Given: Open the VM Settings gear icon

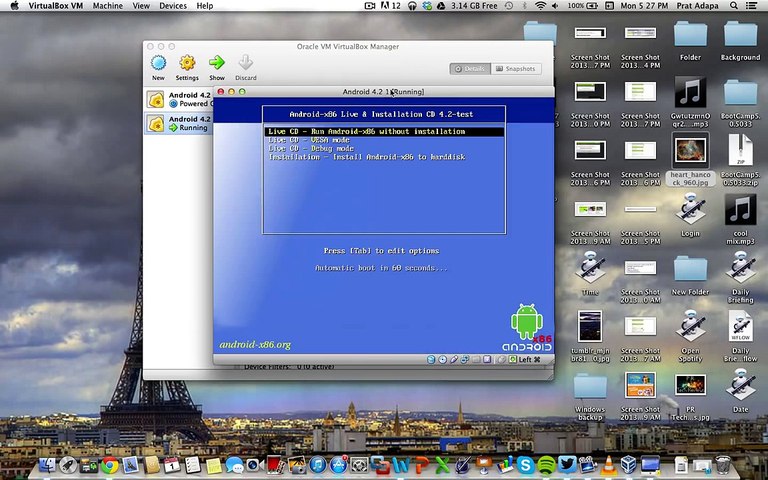Looking at the screenshot, I should tap(187, 63).
